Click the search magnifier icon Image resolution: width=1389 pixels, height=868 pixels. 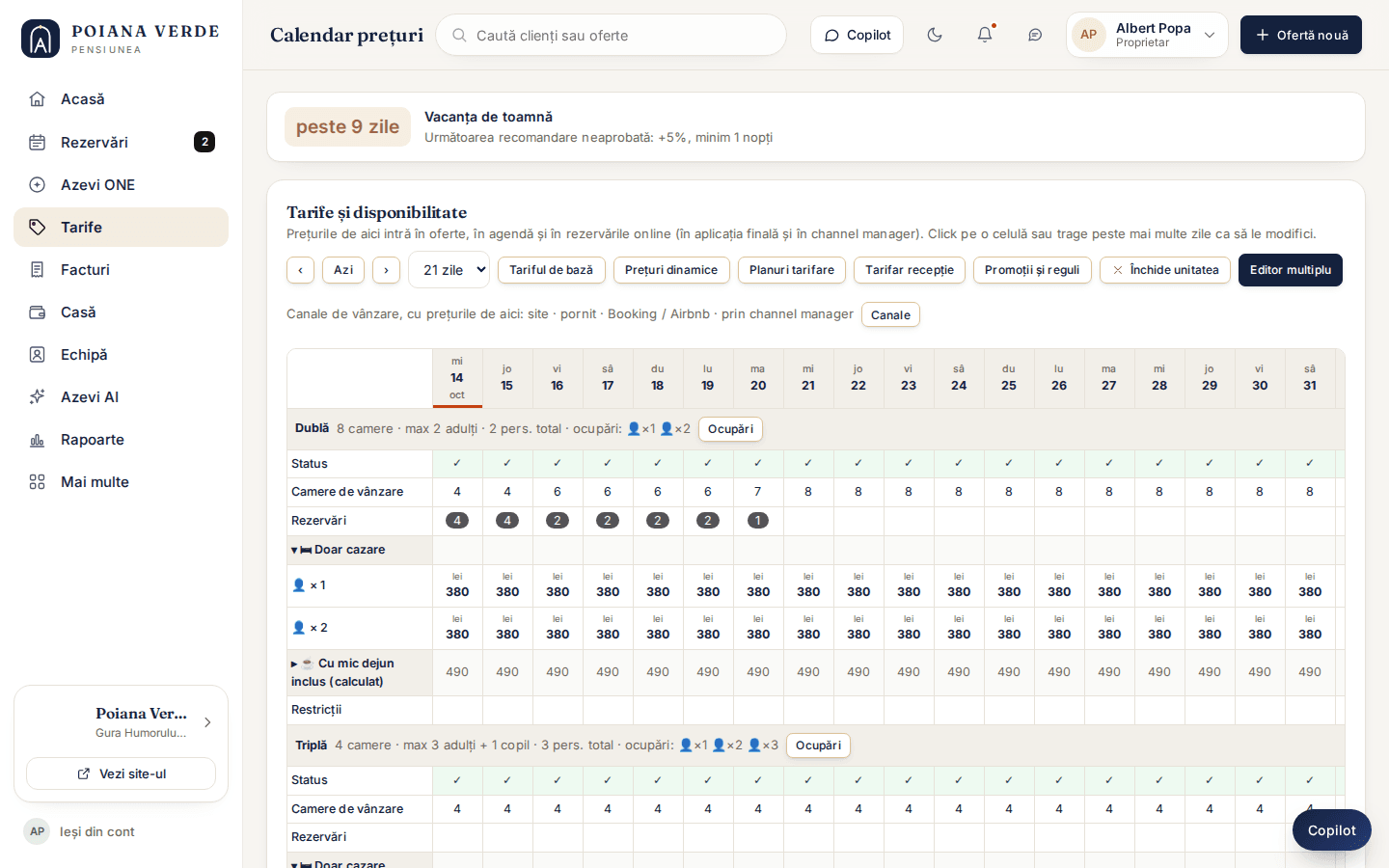460,35
